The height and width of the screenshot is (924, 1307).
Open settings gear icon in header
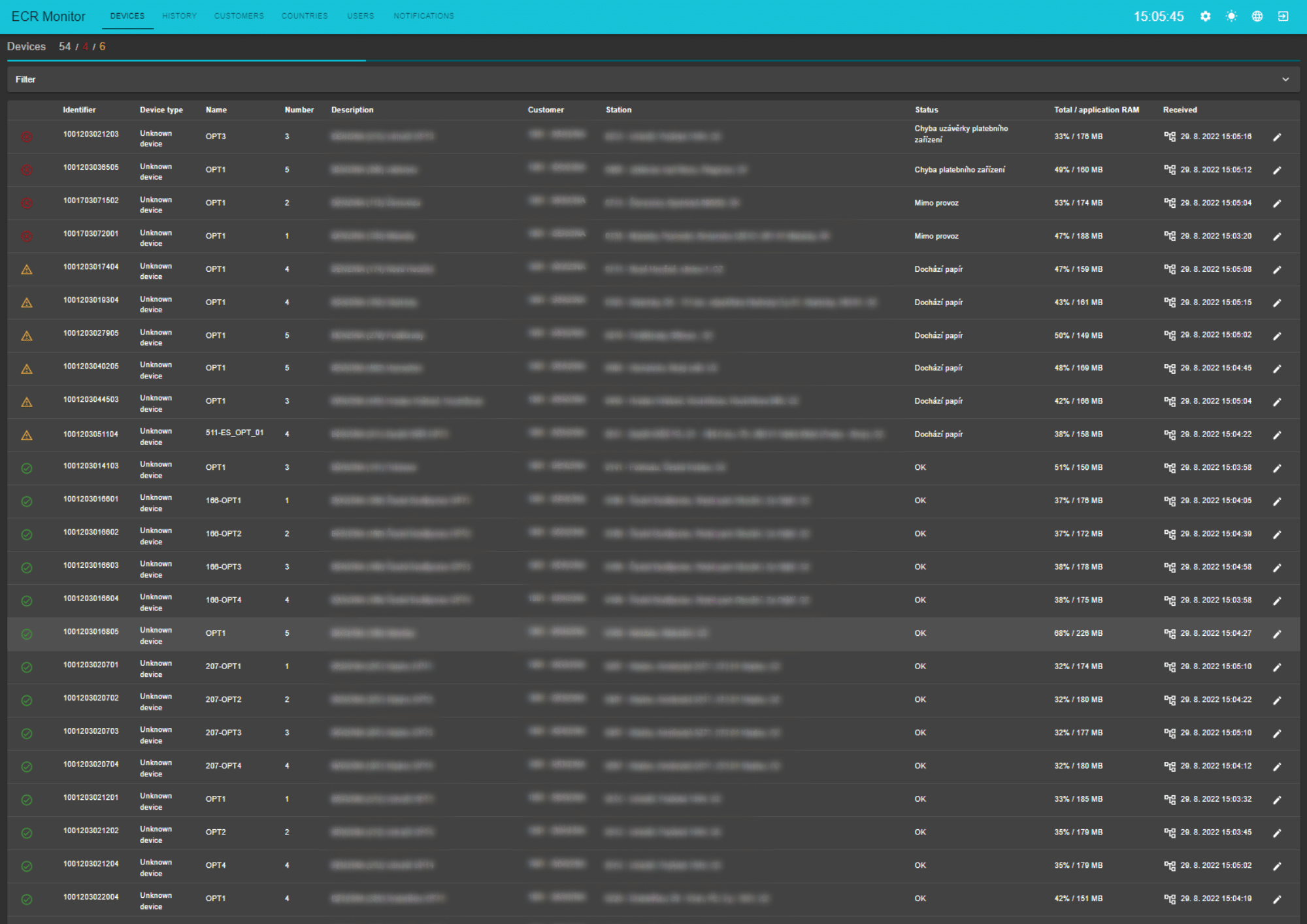click(x=1205, y=16)
